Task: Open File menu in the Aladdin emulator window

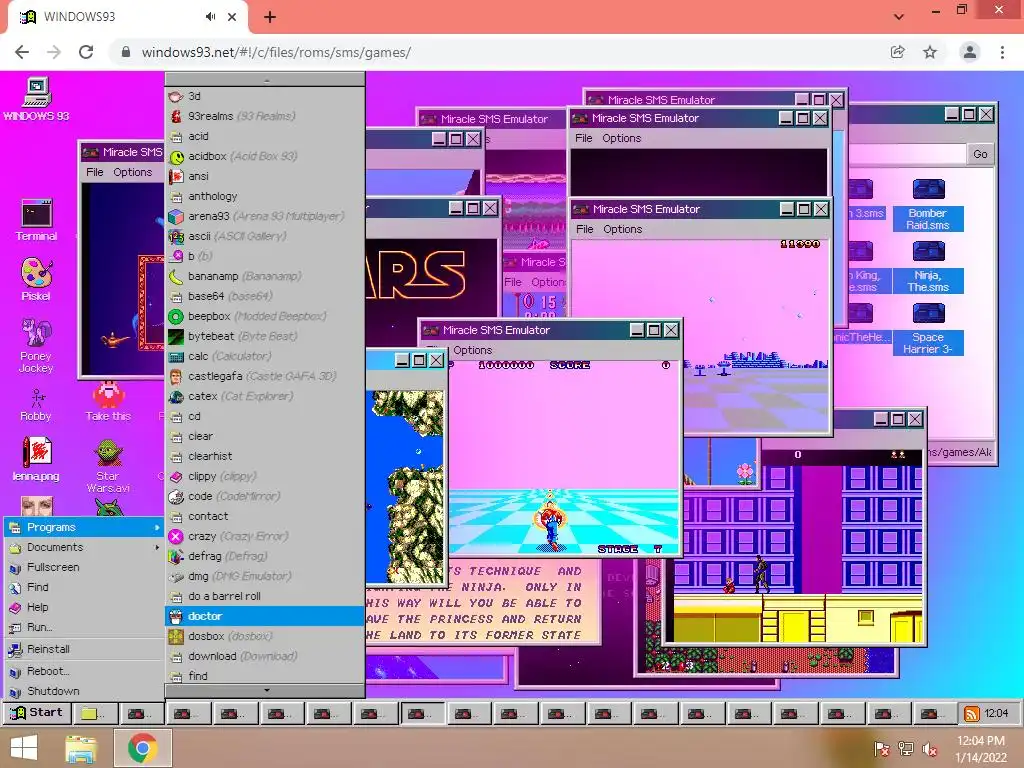Action: pos(95,172)
